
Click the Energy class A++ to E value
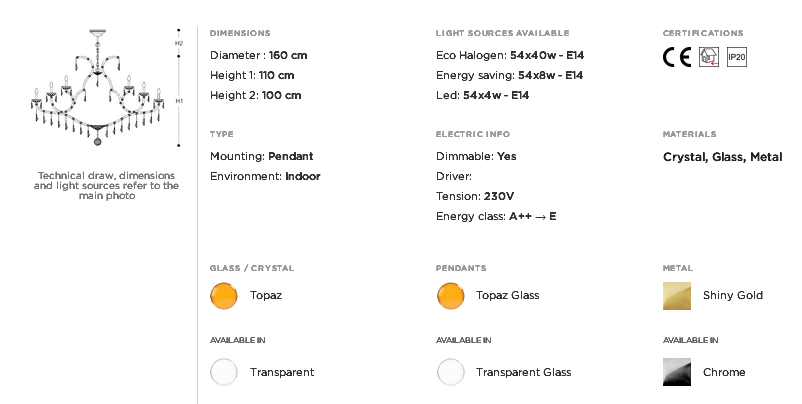pyautogui.click(x=532, y=216)
